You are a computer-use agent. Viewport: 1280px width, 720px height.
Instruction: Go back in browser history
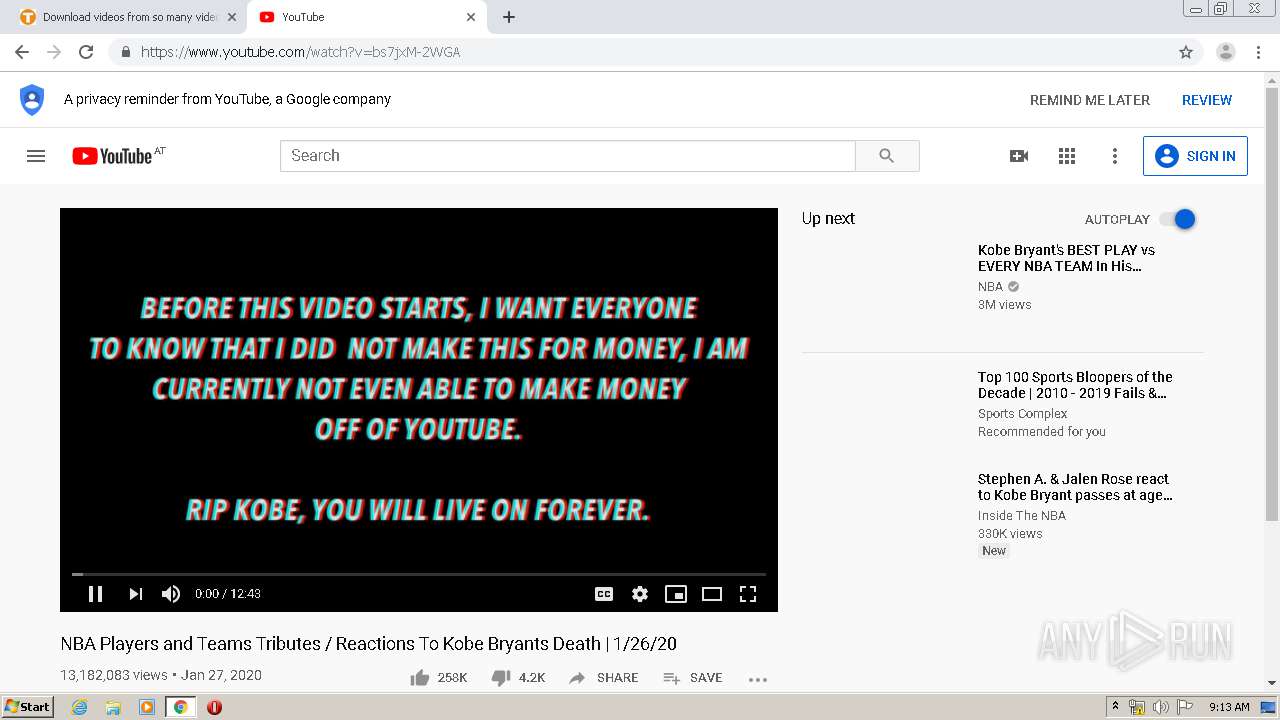click(22, 52)
